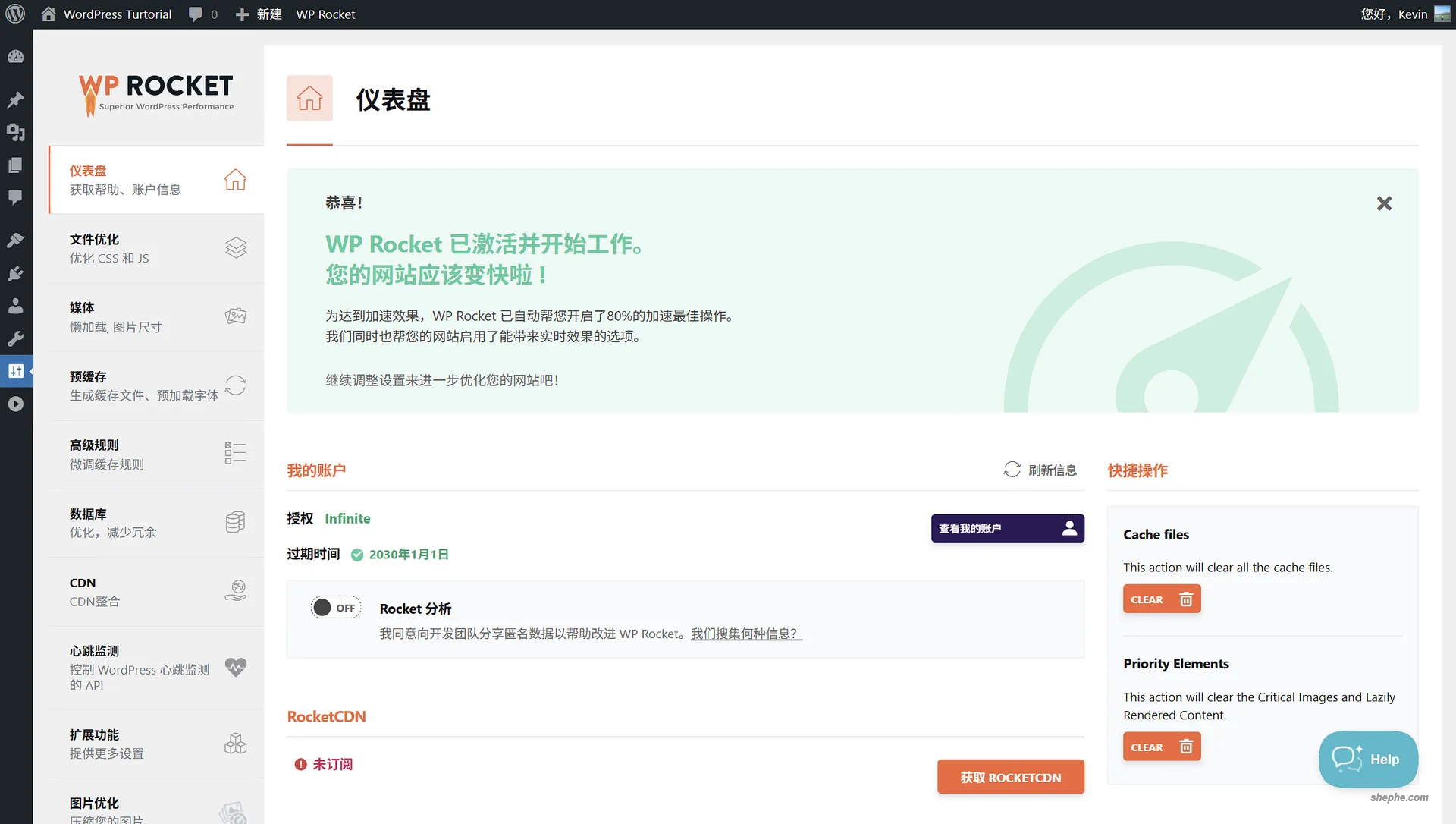
Task: Open the WordPress Dashboard speedometer icon
Action: coord(16,56)
